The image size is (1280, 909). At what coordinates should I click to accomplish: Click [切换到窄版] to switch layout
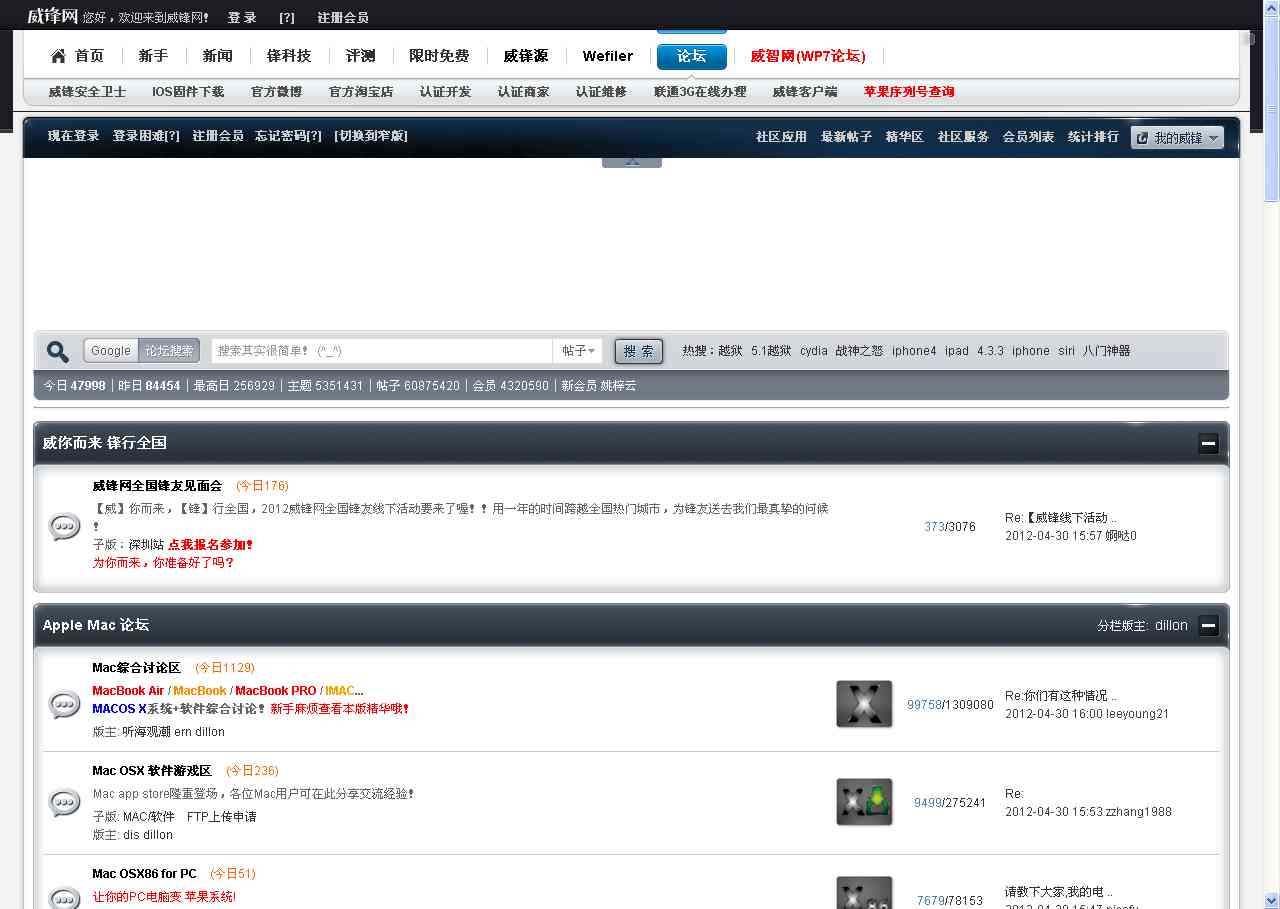tap(371, 136)
